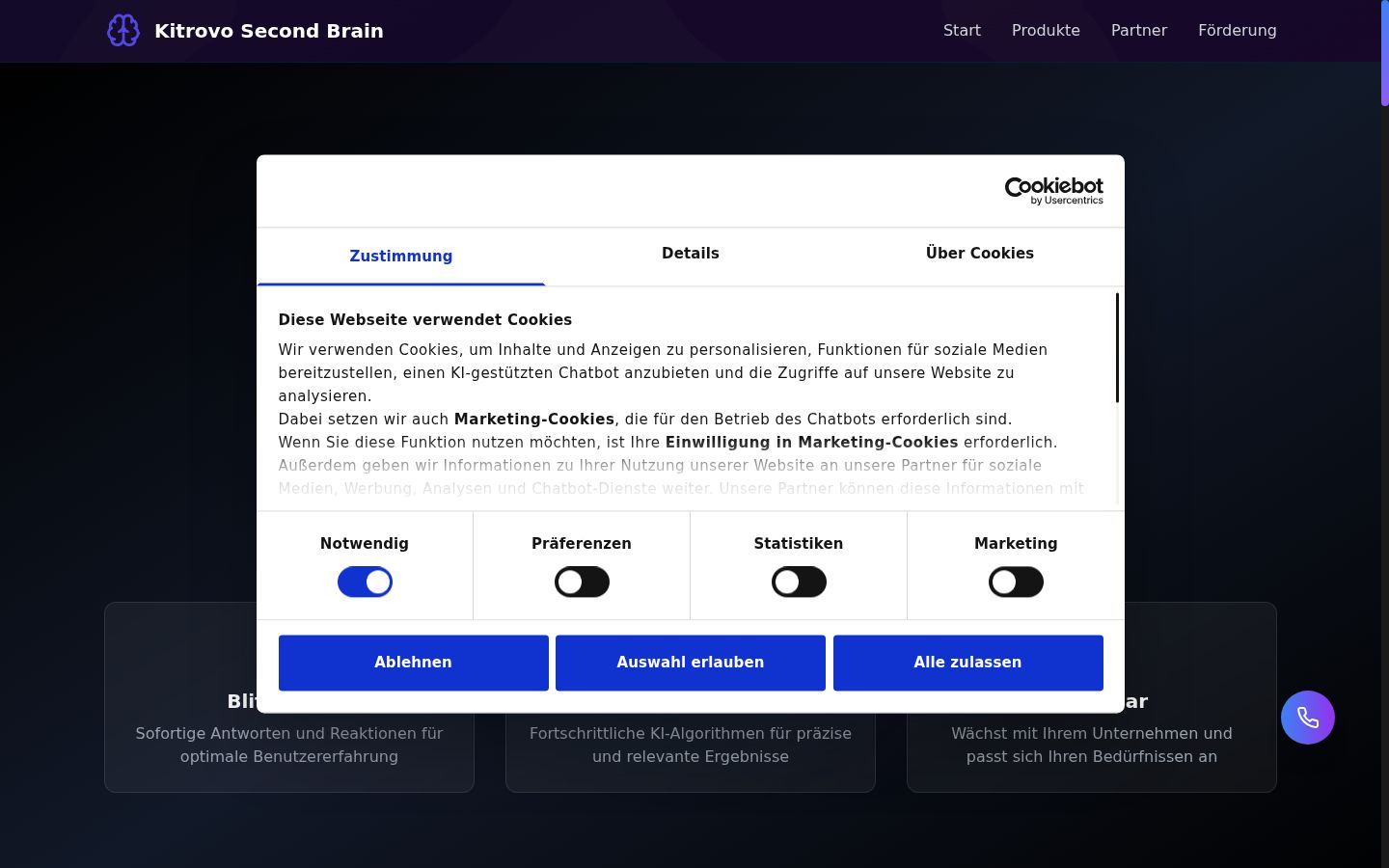Enable the Statistiken cookie switch
Viewport: 1389px width, 868px height.
(799, 583)
